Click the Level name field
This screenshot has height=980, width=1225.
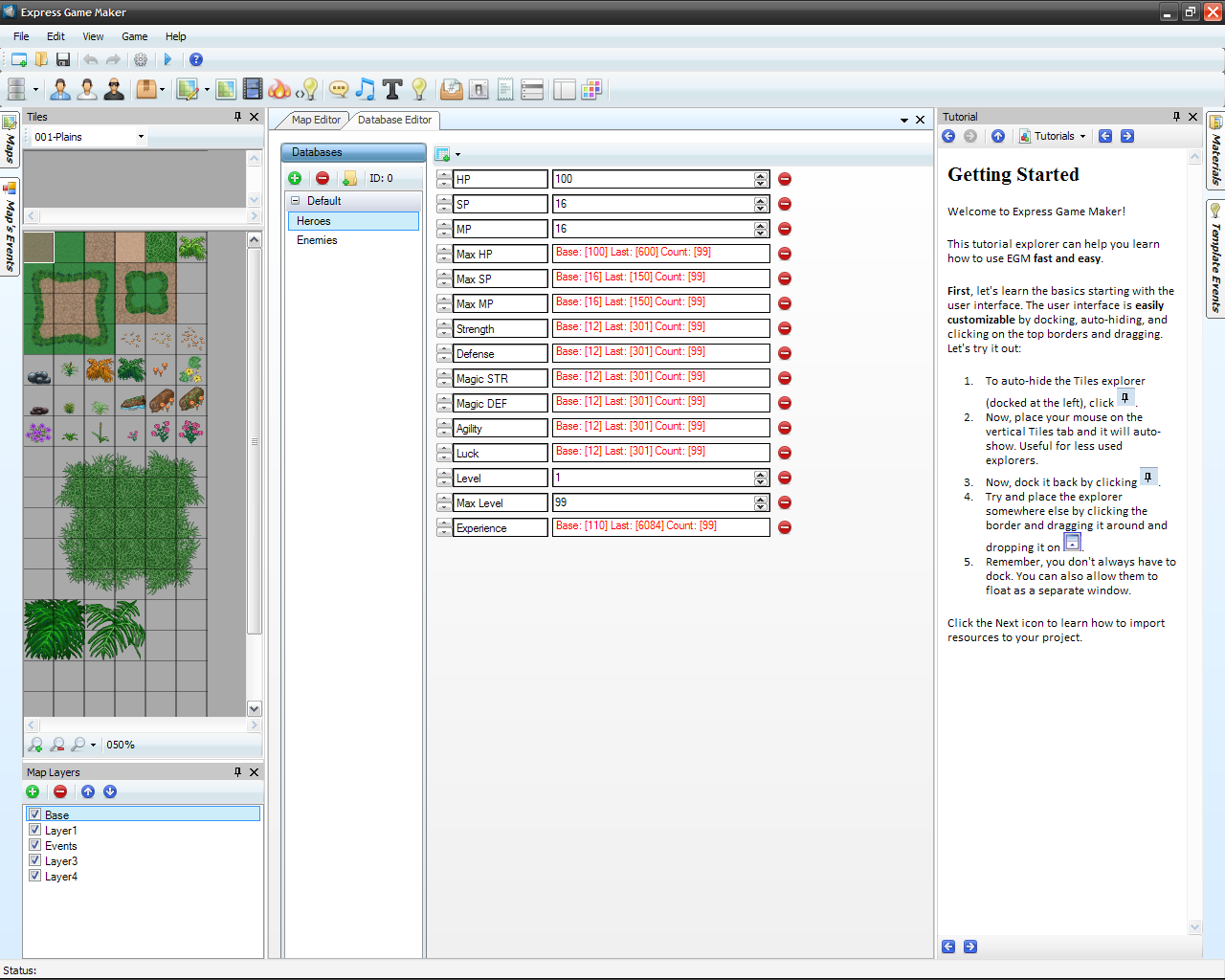[x=501, y=478]
